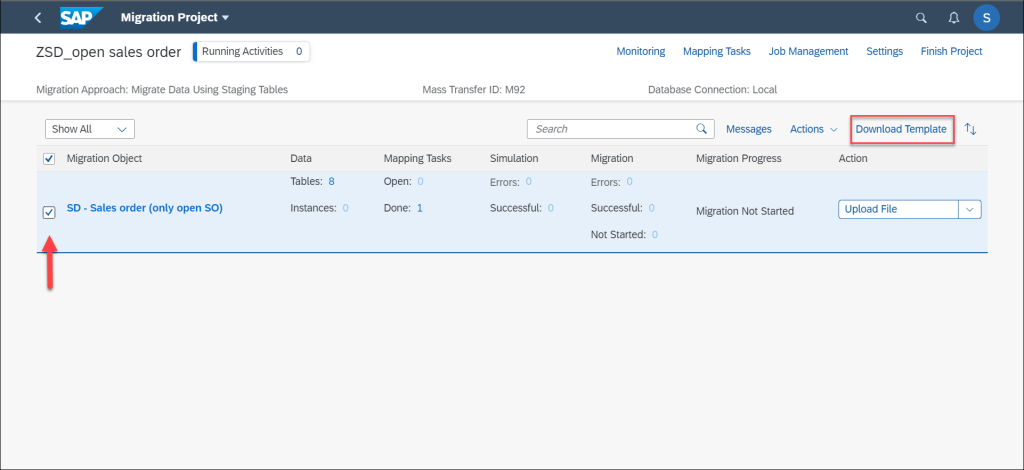Image resolution: width=1024 pixels, height=470 pixels.
Task: Click Simulation Successful count 0
Action: tap(551, 208)
